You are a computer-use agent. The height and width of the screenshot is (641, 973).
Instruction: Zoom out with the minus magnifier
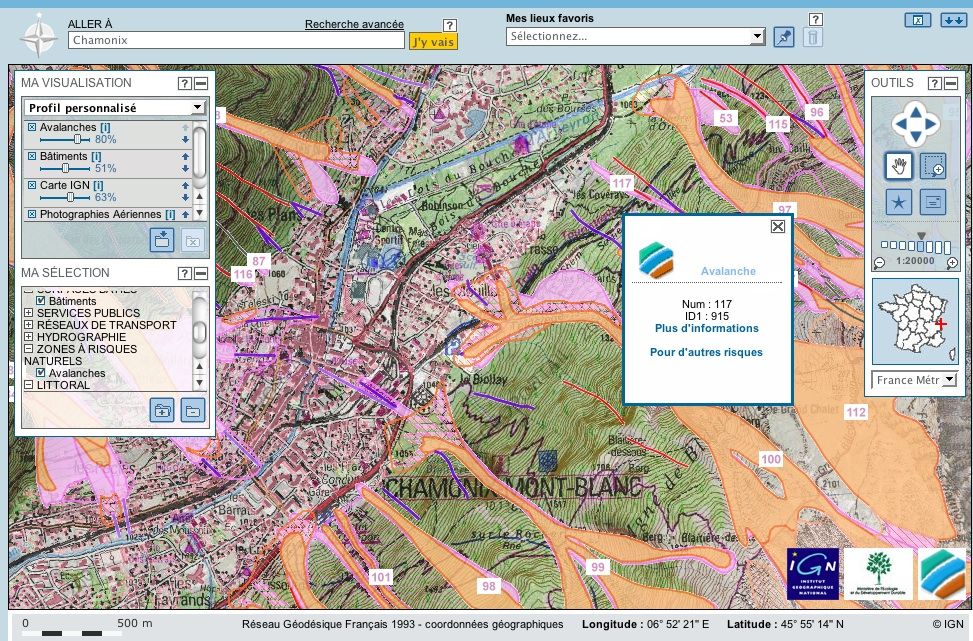point(879,263)
